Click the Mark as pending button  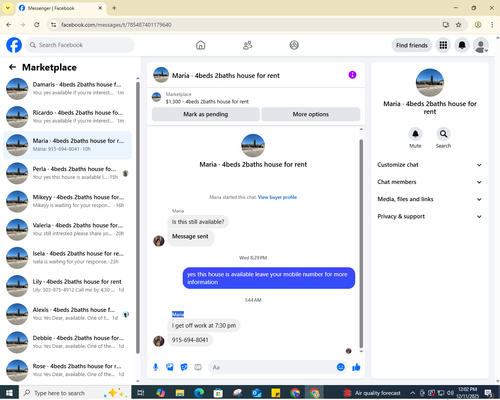(x=206, y=114)
